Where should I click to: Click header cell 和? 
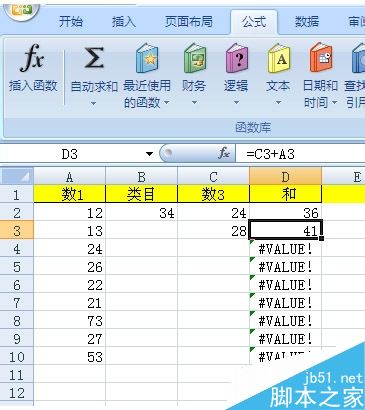[x=285, y=194]
